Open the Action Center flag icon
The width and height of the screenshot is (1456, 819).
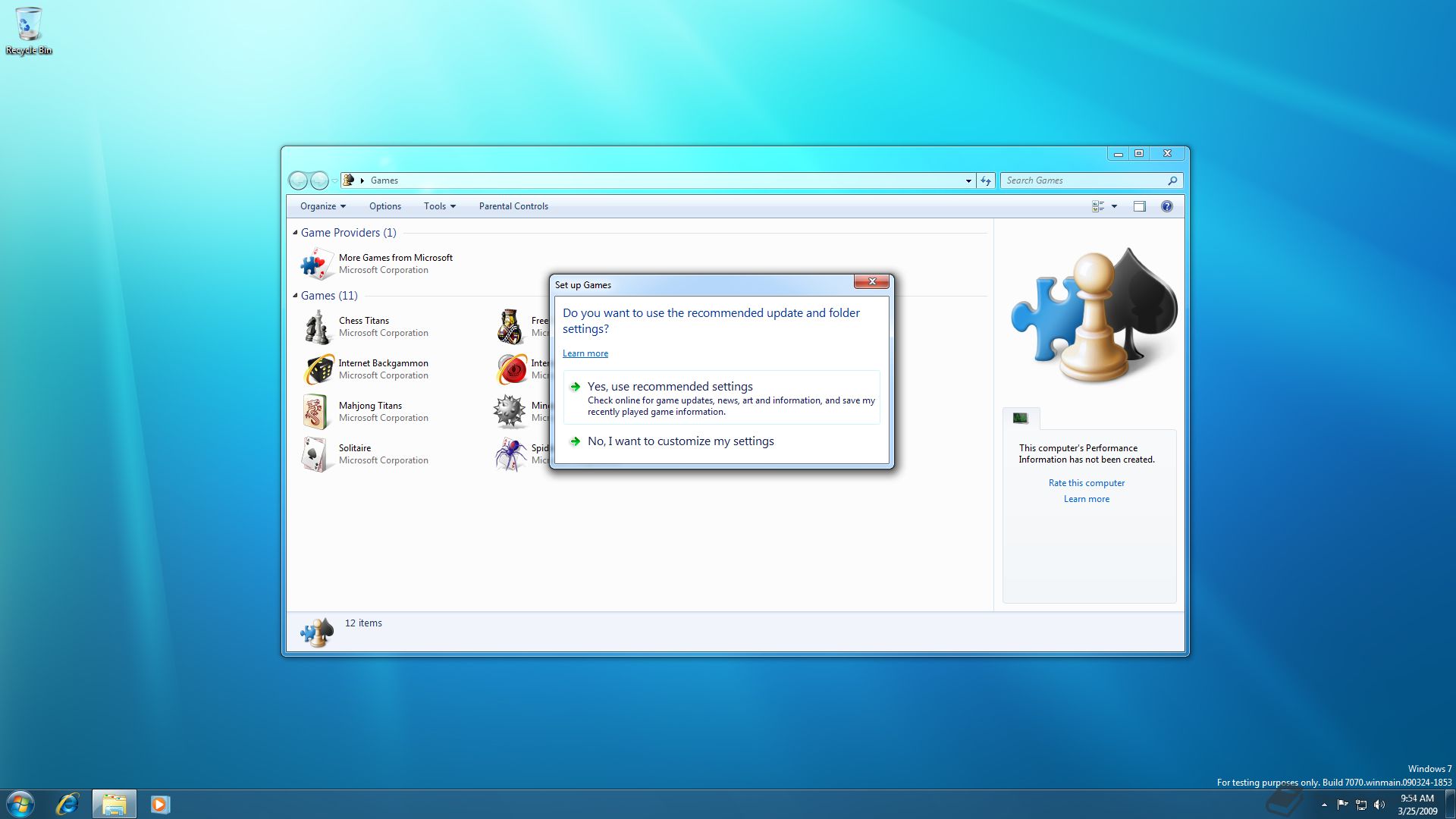coord(1342,805)
